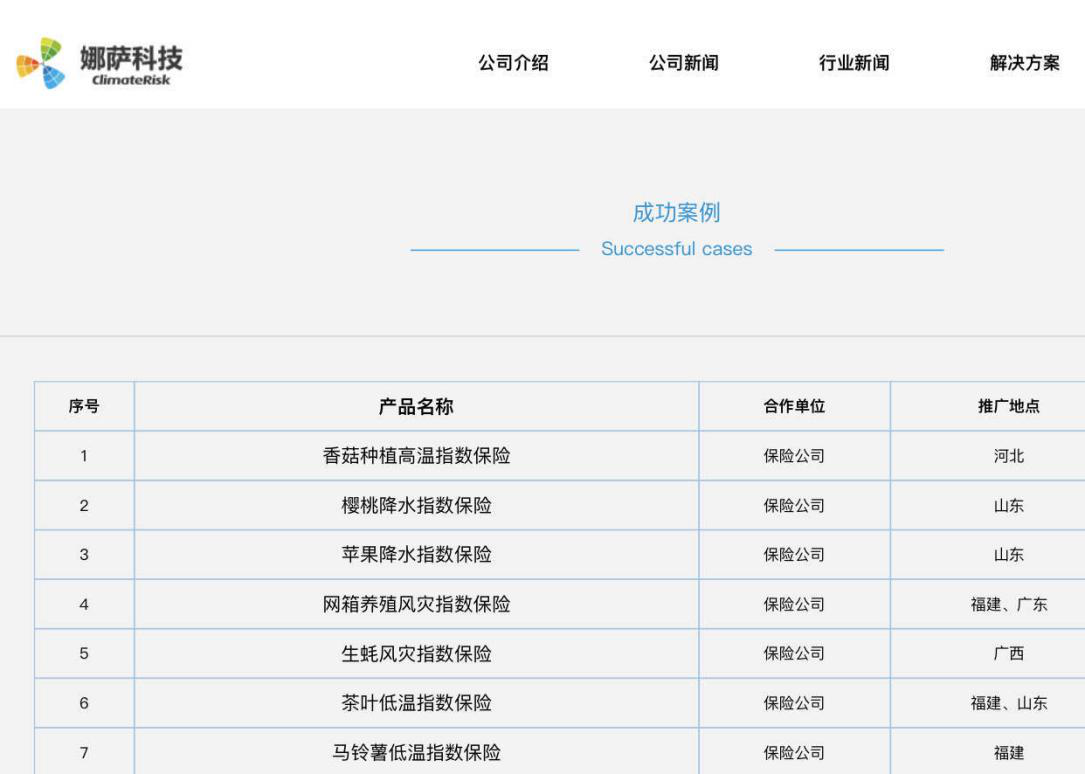The image size is (1085, 774).
Task: Click the 成功案例 section heading
Action: [676, 213]
